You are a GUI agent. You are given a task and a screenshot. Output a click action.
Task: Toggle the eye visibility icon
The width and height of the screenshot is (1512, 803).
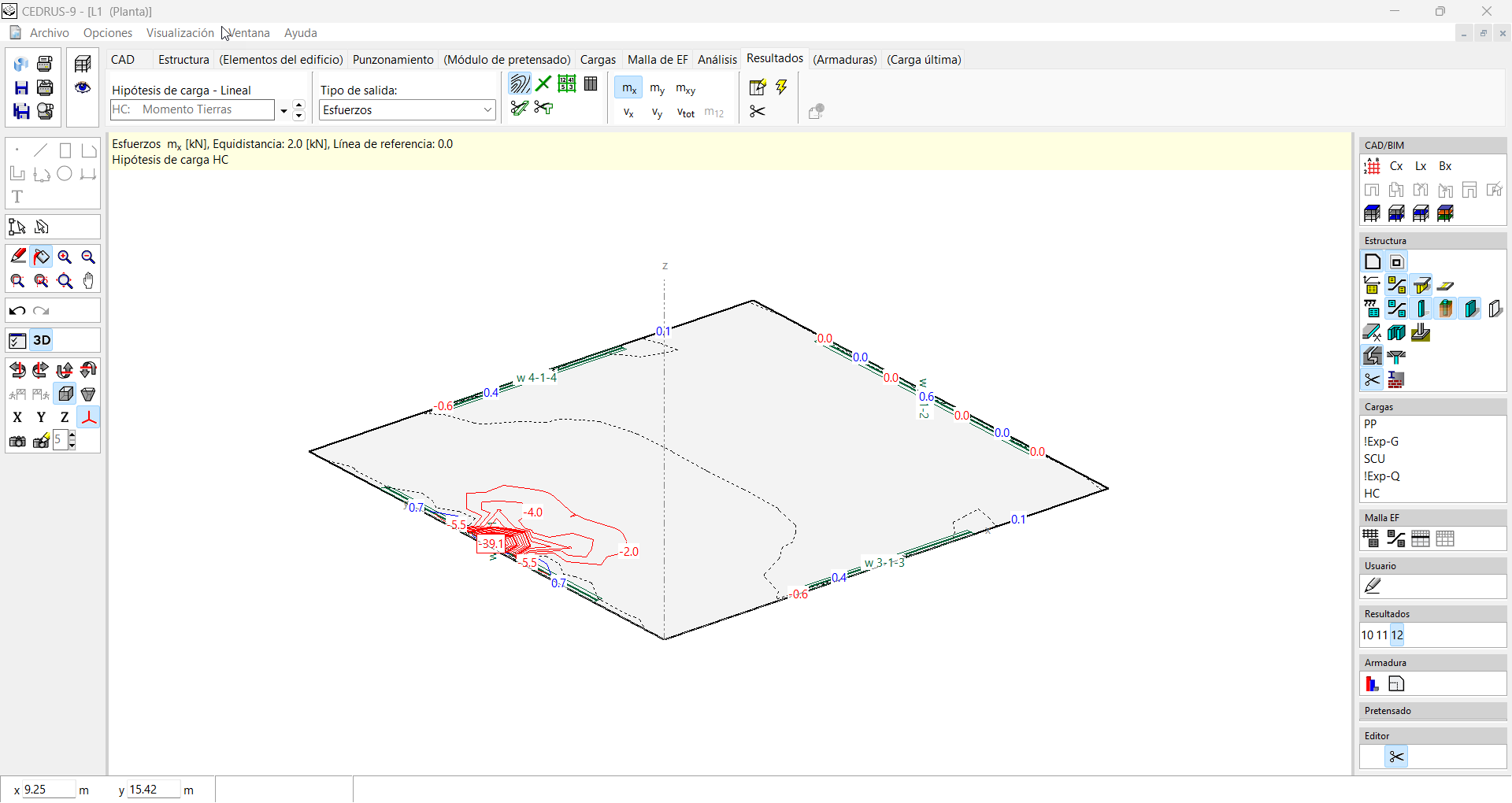83,87
